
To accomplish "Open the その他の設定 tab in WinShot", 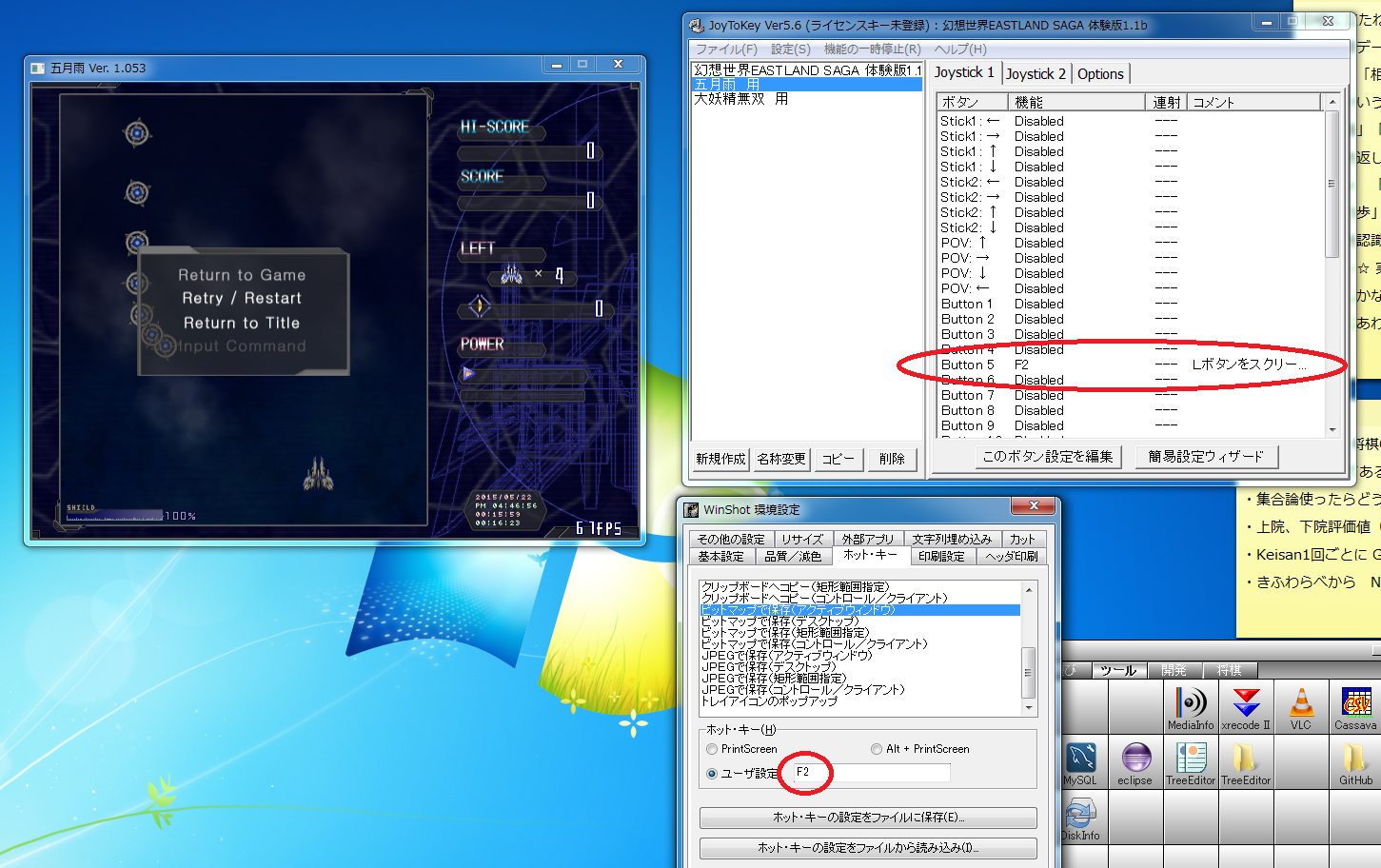I will [731, 539].
